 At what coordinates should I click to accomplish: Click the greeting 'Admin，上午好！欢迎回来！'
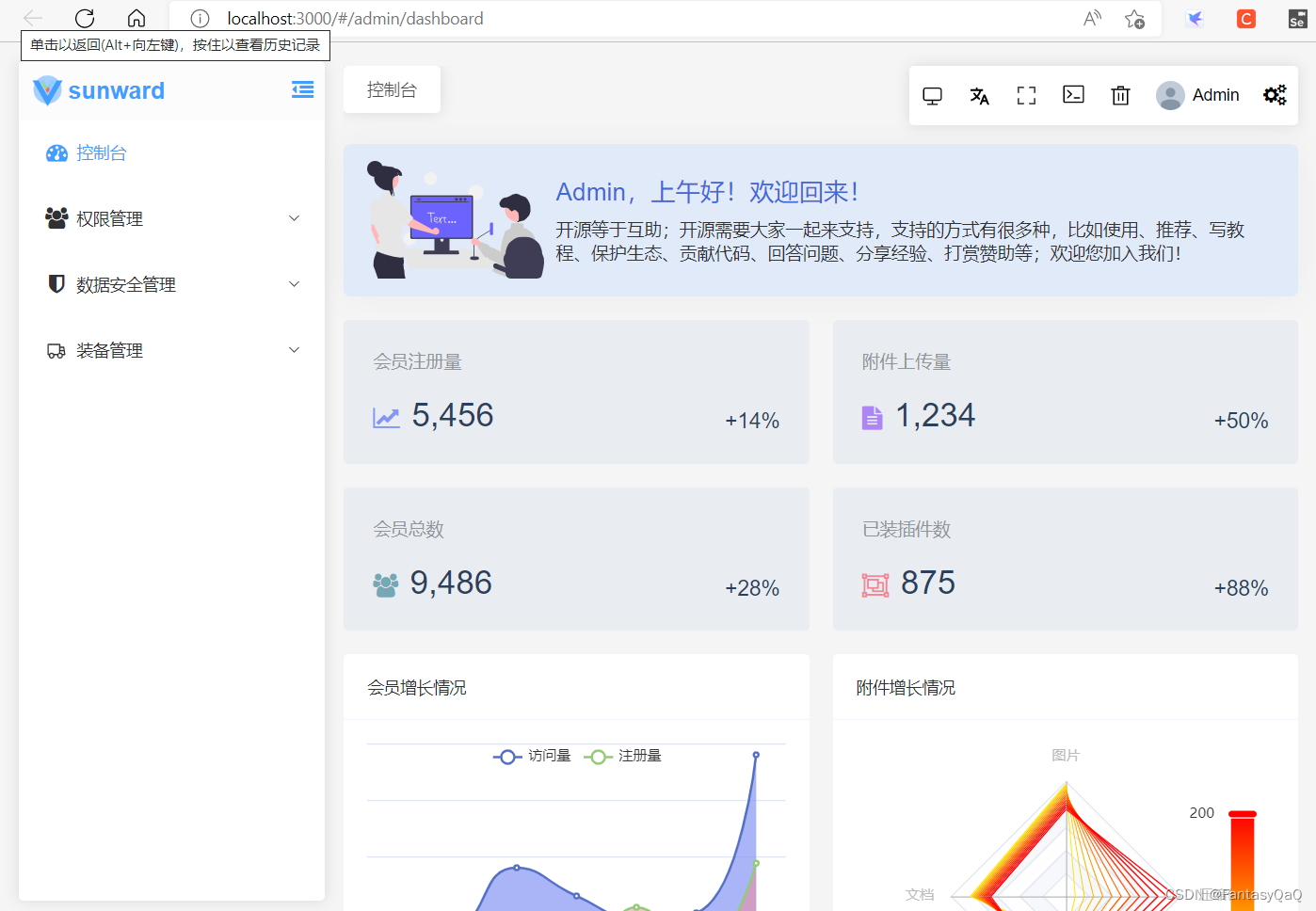click(x=708, y=192)
